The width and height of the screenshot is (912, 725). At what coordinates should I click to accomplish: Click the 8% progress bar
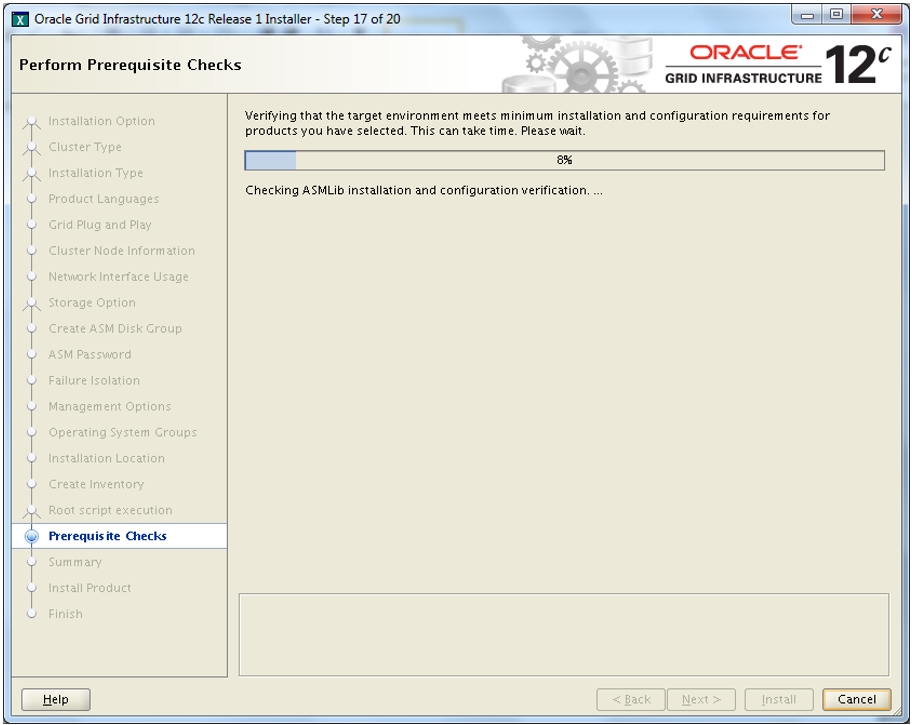564,160
